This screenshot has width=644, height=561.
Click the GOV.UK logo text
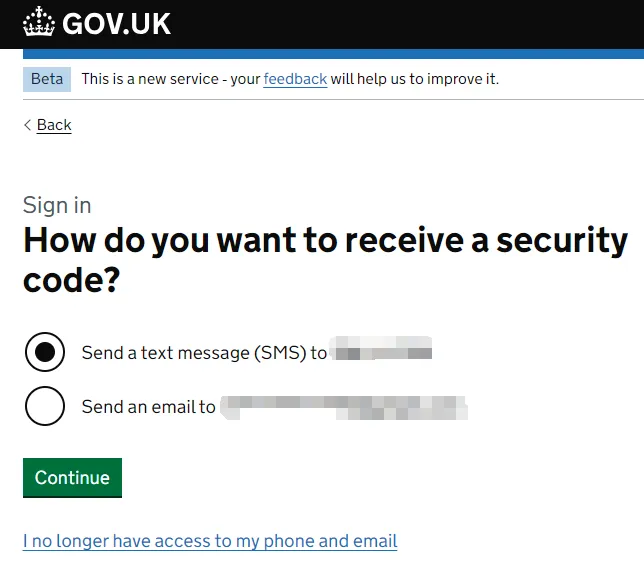tap(116, 24)
